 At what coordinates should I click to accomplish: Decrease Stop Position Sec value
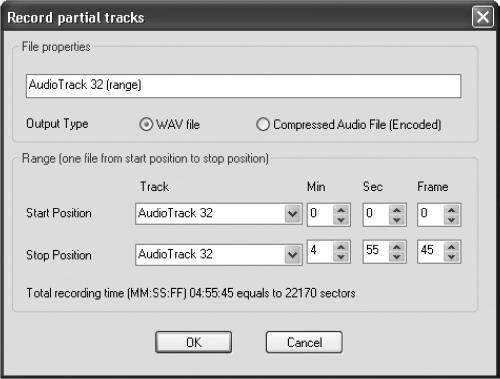[397, 257]
